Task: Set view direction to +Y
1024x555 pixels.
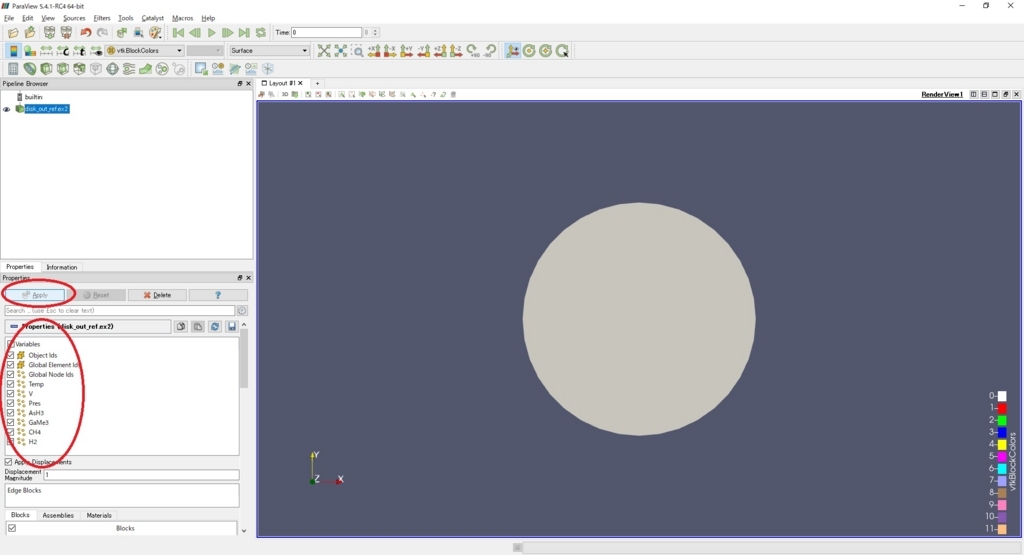Action: pos(407,51)
